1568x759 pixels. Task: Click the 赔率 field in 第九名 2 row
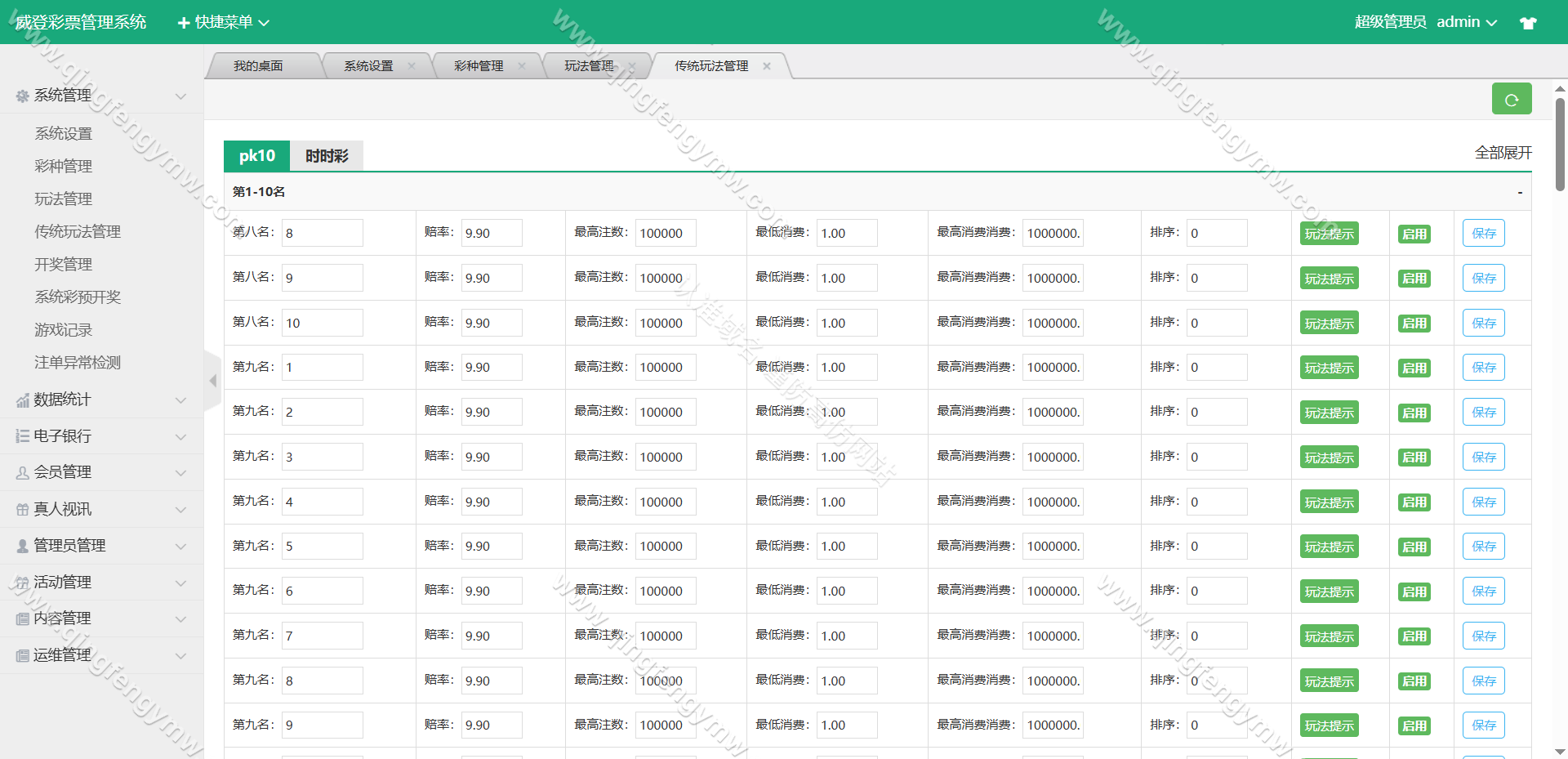point(491,412)
